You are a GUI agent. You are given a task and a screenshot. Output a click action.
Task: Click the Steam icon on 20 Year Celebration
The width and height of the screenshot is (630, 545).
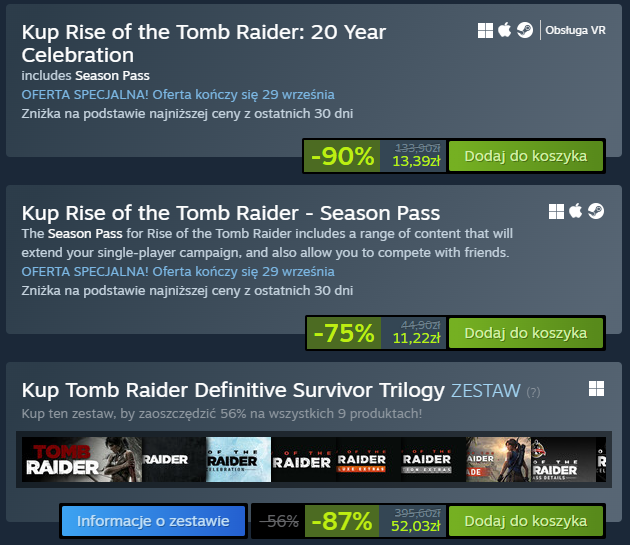coord(524,30)
